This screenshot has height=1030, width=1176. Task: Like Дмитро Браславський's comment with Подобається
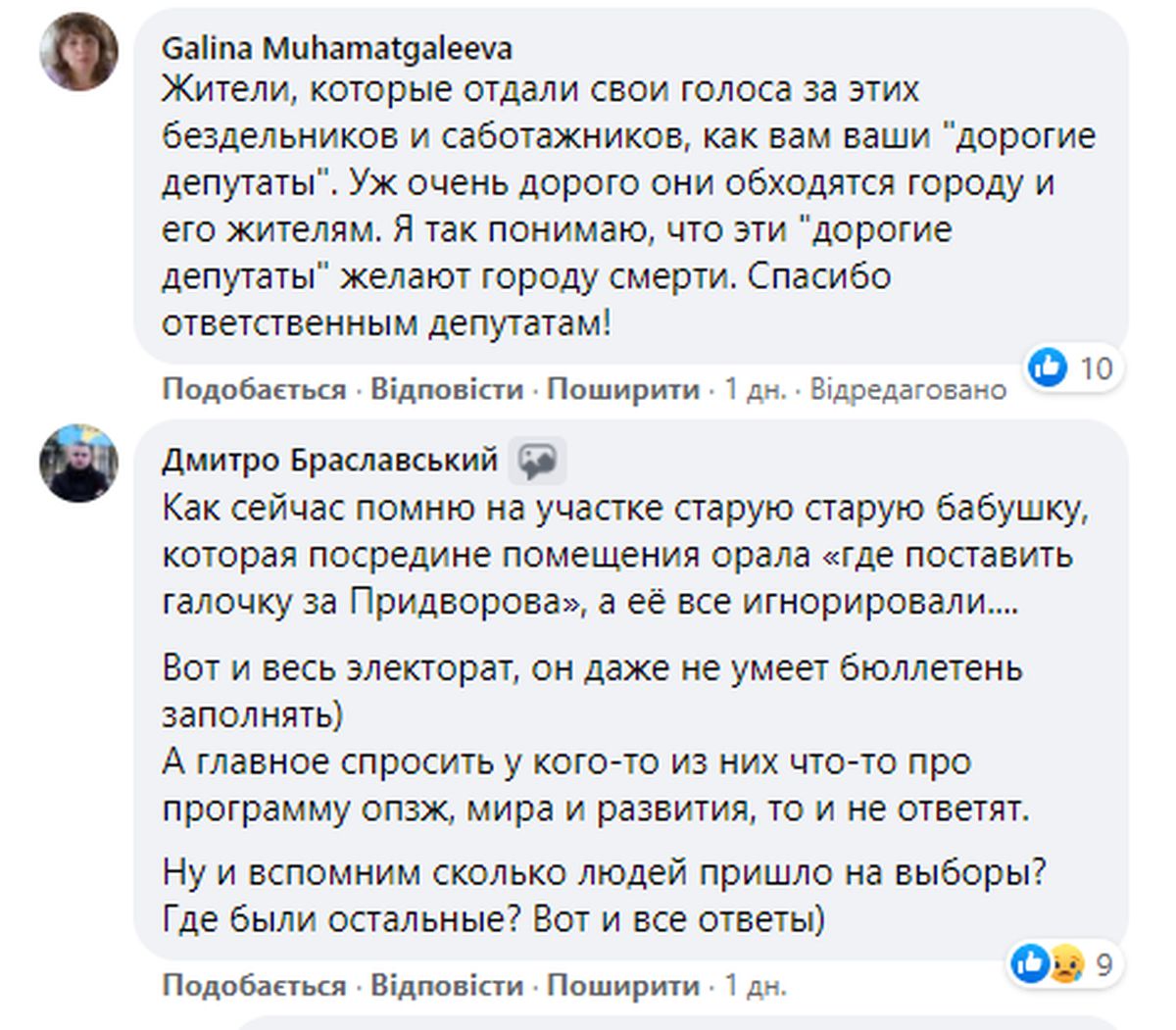coord(254,985)
